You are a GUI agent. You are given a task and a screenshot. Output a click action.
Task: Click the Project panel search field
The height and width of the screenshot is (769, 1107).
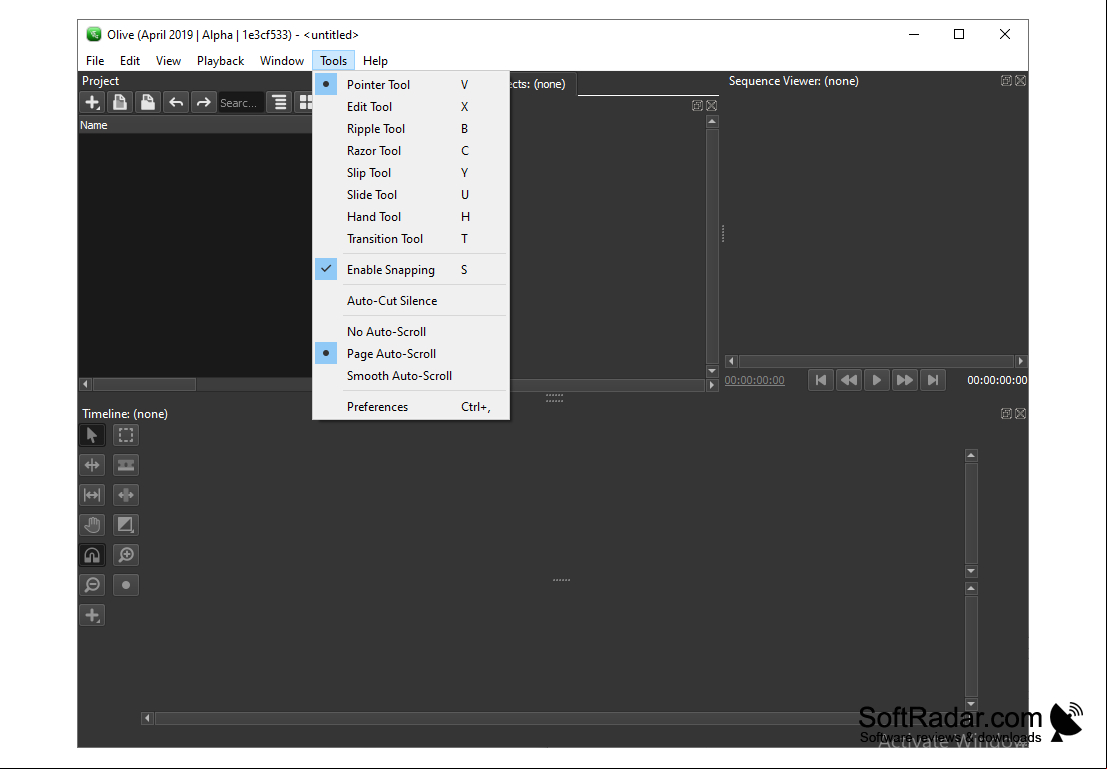click(241, 102)
